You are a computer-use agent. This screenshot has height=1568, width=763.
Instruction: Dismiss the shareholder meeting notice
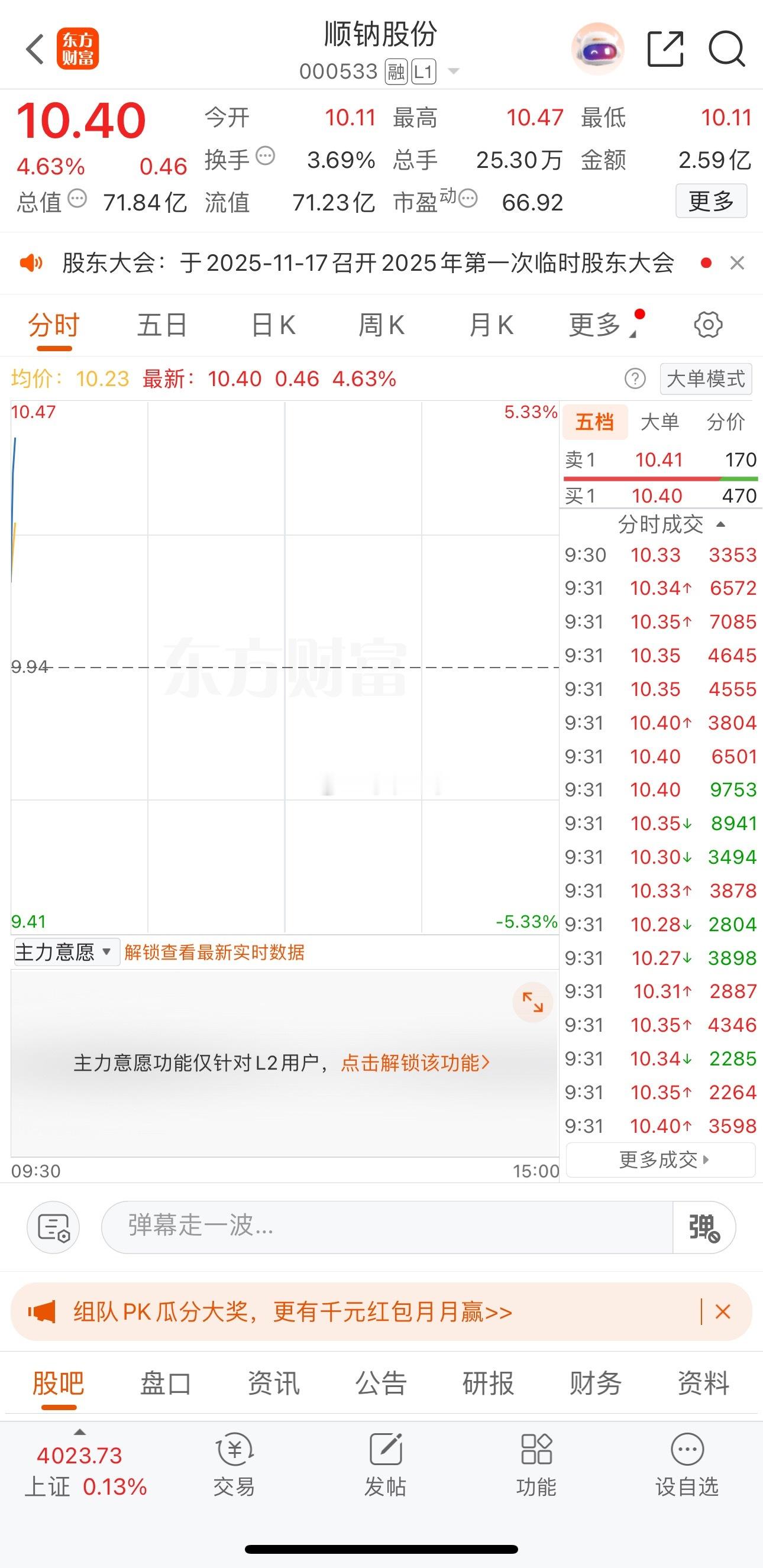(737, 263)
